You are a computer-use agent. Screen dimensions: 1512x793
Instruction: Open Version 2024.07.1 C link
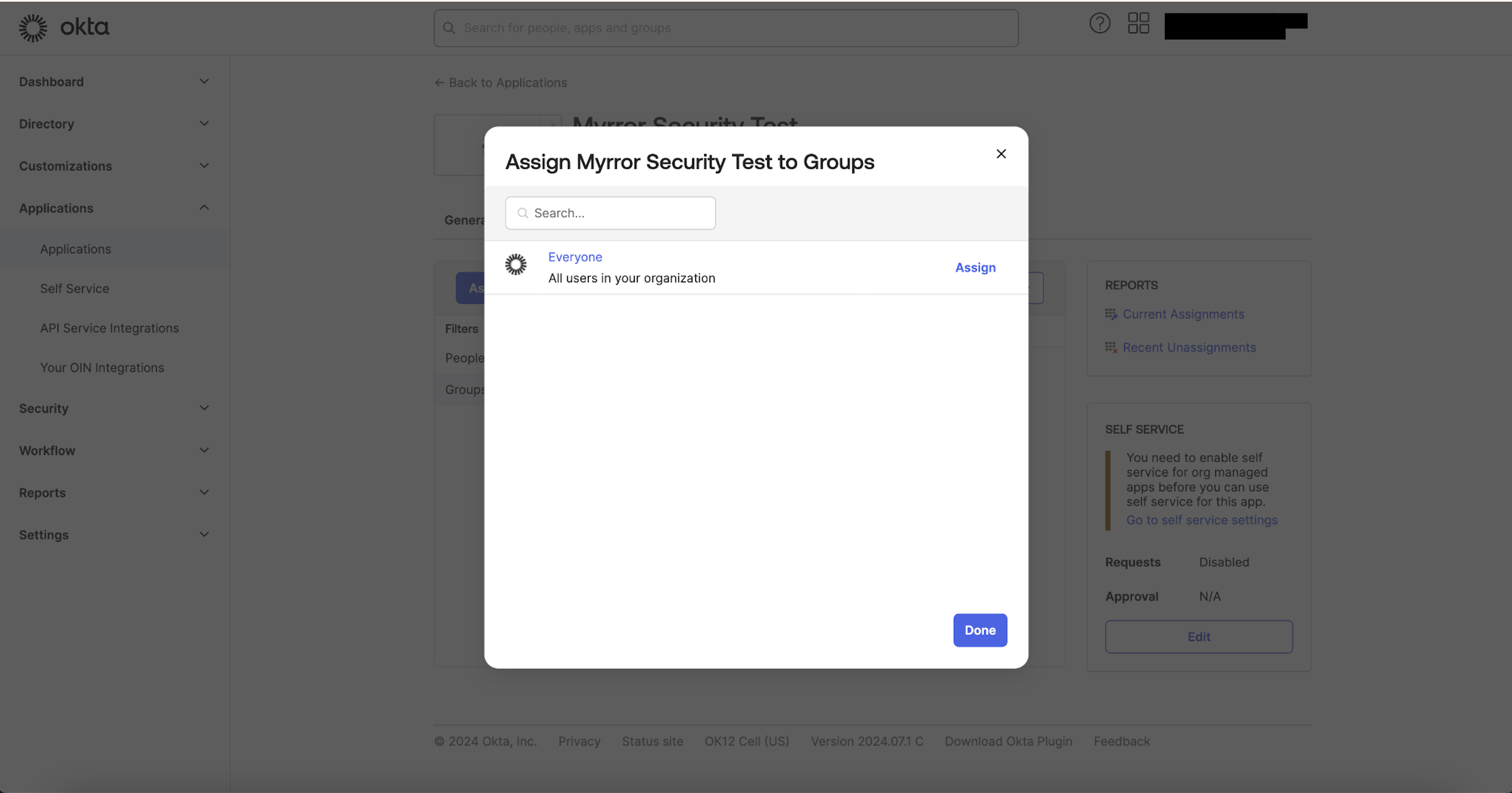[867, 742]
